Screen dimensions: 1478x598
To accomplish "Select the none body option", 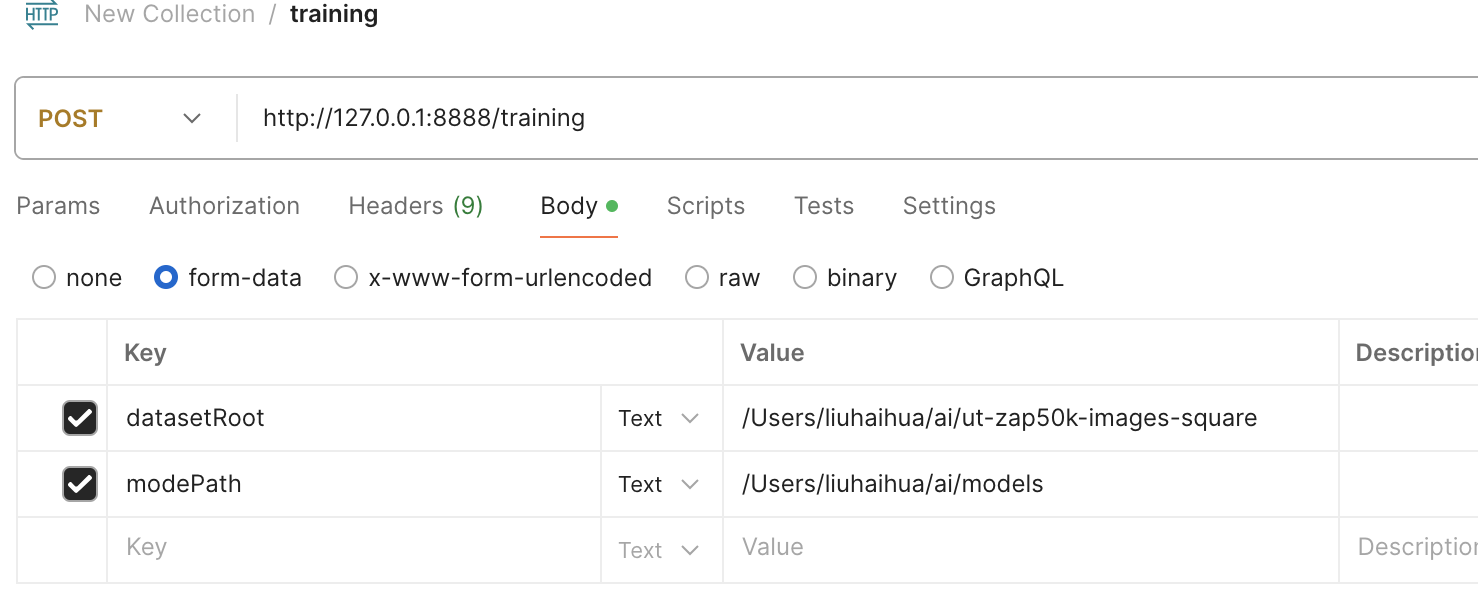I will point(44,278).
